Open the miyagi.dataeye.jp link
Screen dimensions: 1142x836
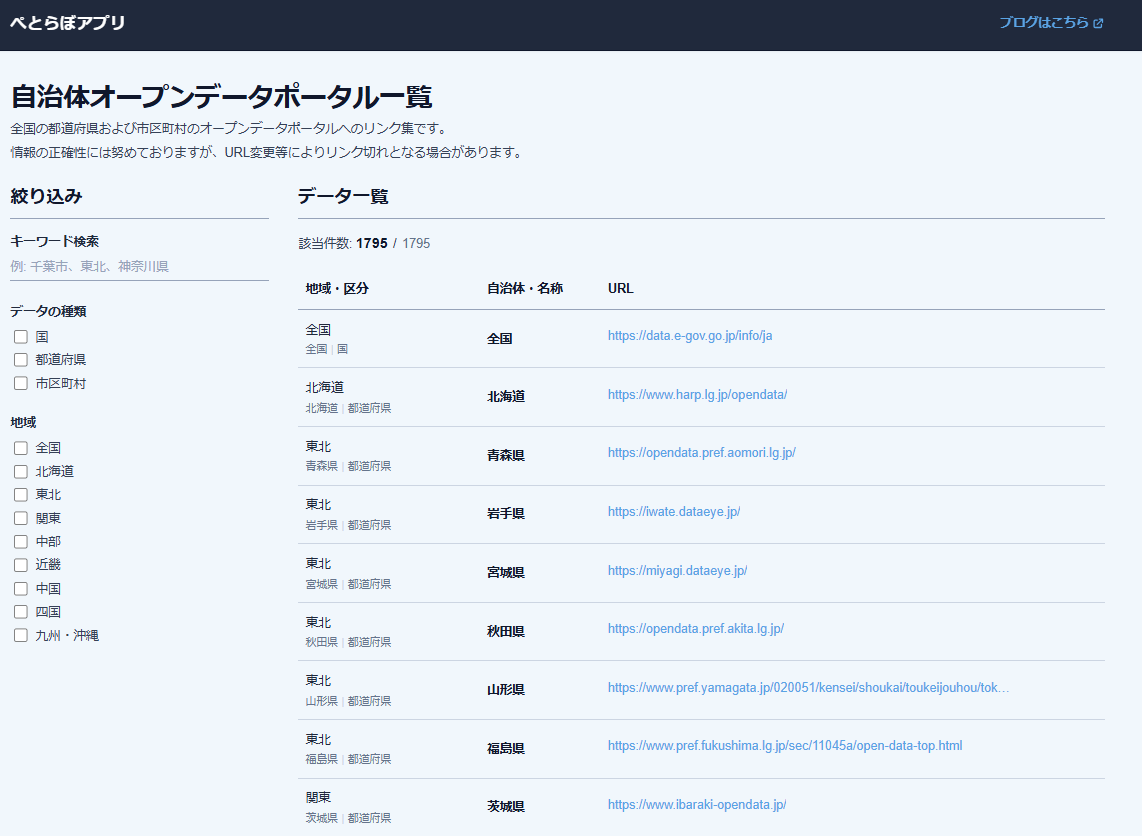click(x=677, y=571)
